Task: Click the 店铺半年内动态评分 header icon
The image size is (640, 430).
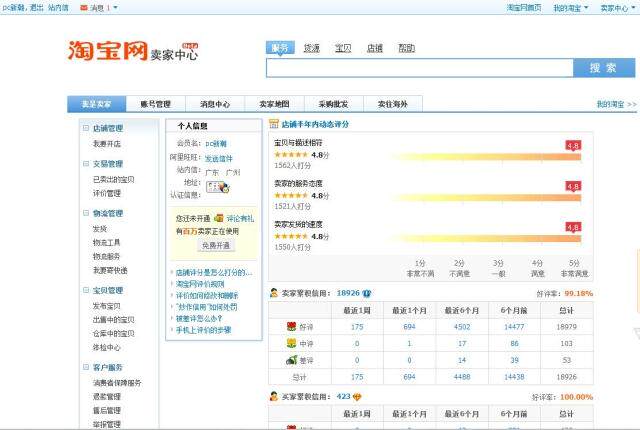Action: (x=273, y=124)
